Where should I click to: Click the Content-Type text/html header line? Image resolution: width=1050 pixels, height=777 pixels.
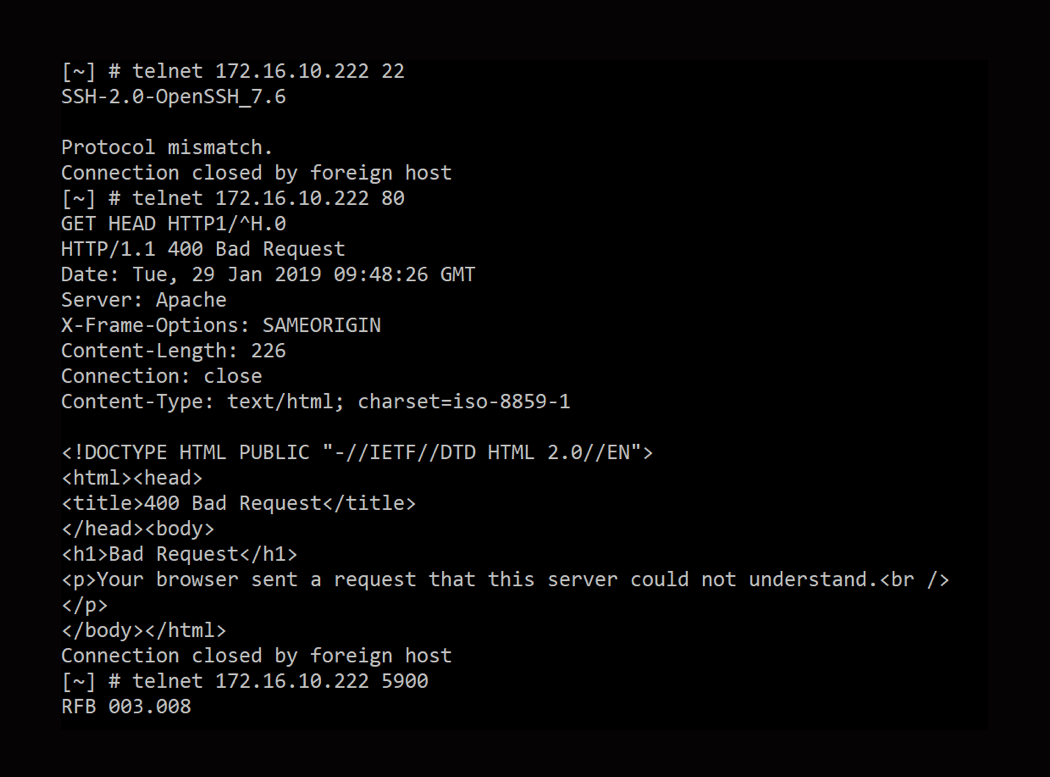pyautogui.click(x=315, y=402)
